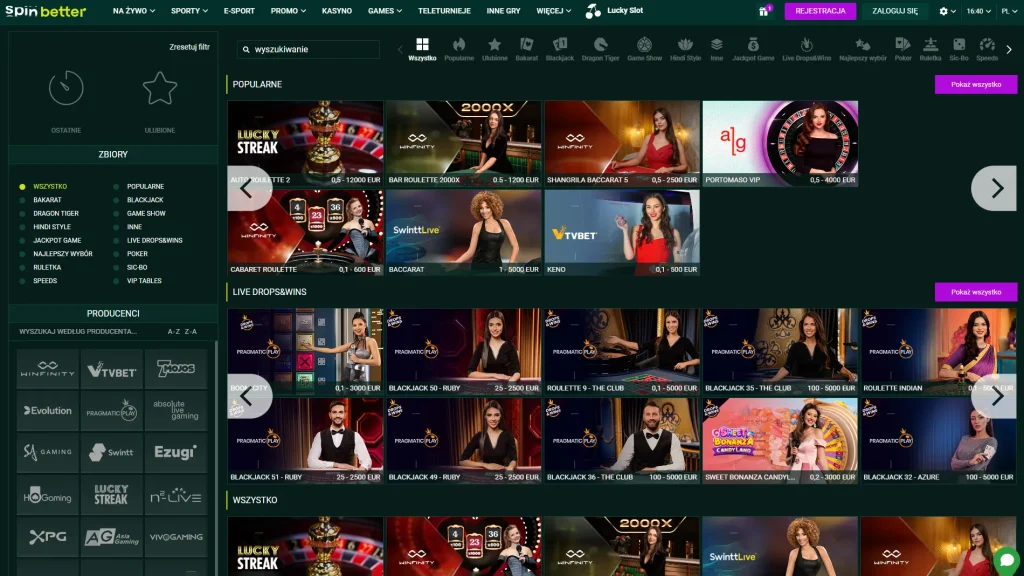1024x576 pixels.
Task: Open the Teleturnieje menu item
Action: [x=444, y=11]
